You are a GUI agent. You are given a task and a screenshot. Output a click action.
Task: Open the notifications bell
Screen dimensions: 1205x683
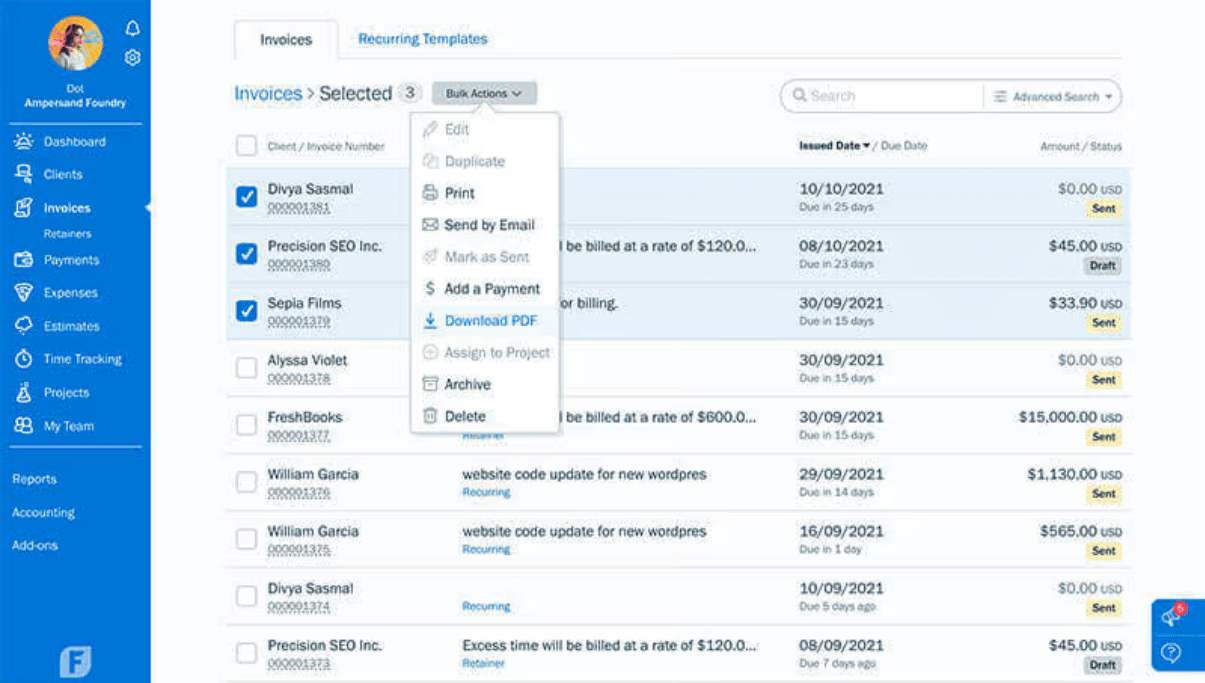tap(133, 28)
